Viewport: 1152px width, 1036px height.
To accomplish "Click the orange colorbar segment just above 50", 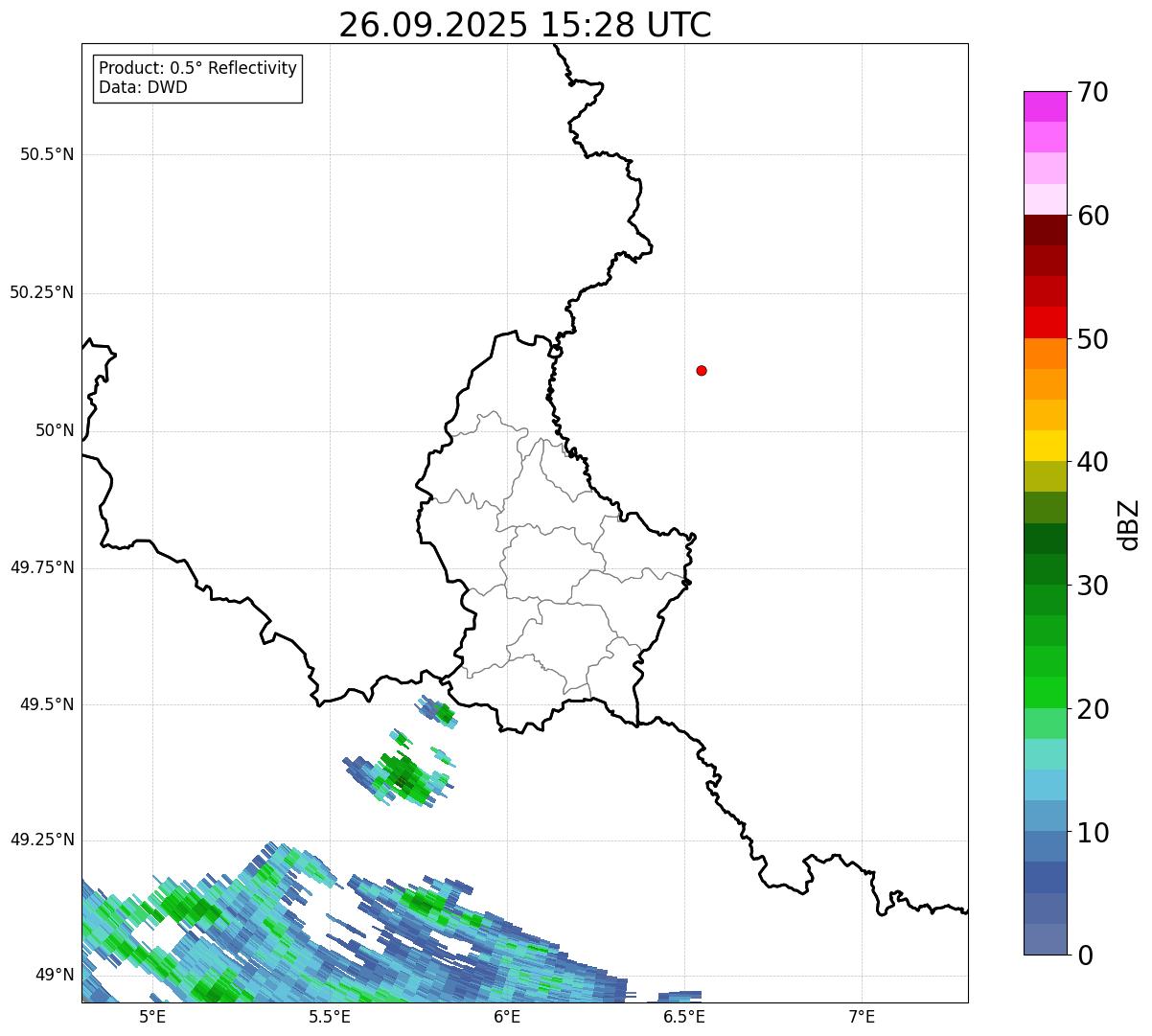I will 1045,354.
